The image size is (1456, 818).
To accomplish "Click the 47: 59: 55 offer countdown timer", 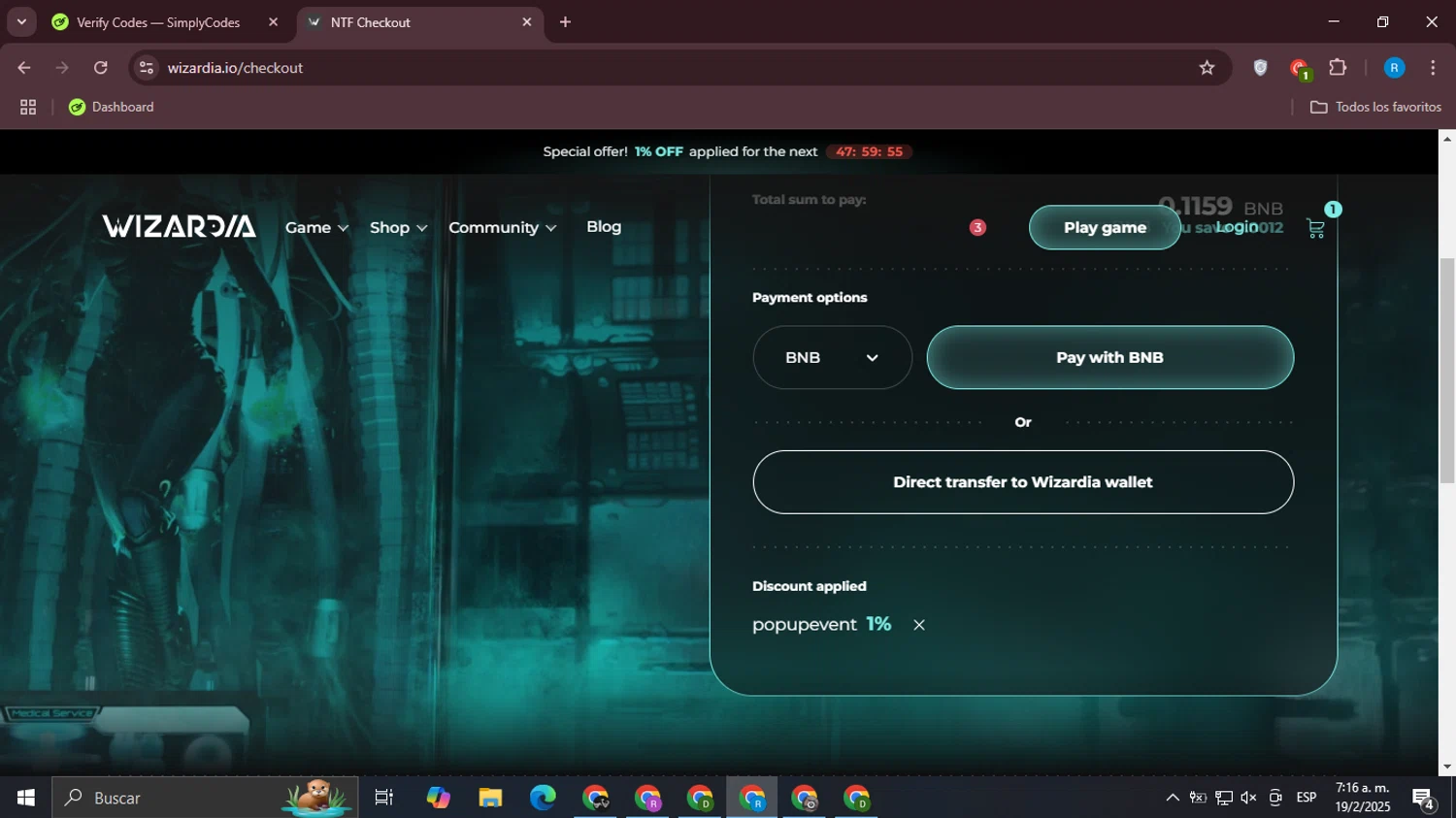I will click(869, 152).
